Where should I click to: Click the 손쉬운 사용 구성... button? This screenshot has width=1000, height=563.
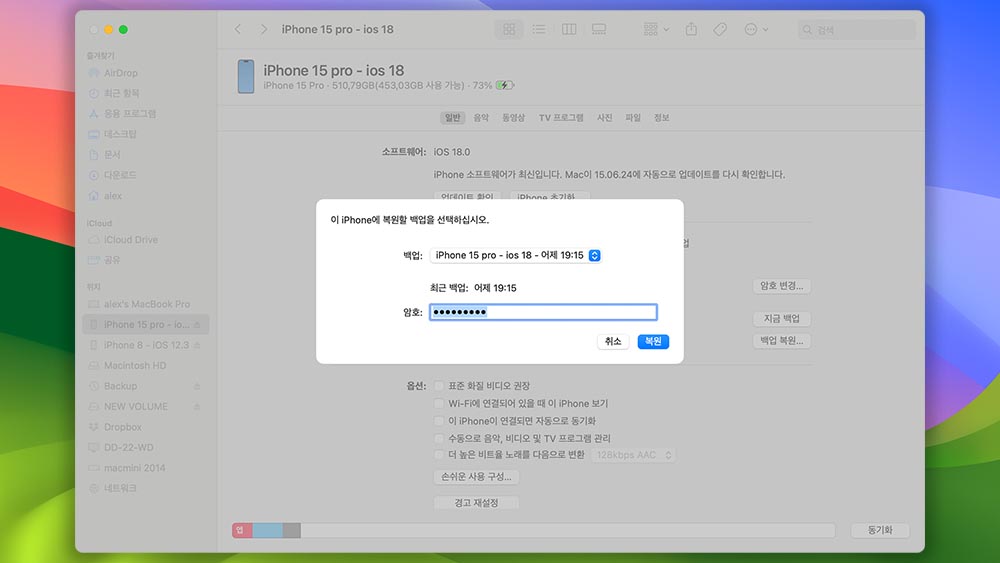coord(476,476)
